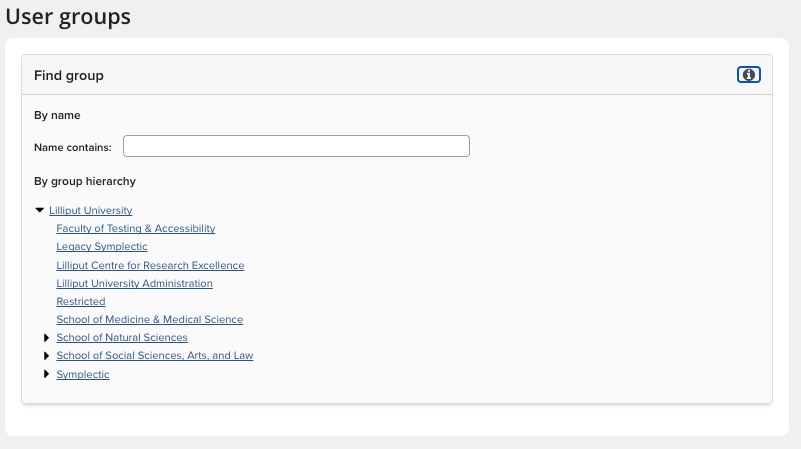Expand the Symplectic group node
The image size is (801, 449).
coord(47,374)
